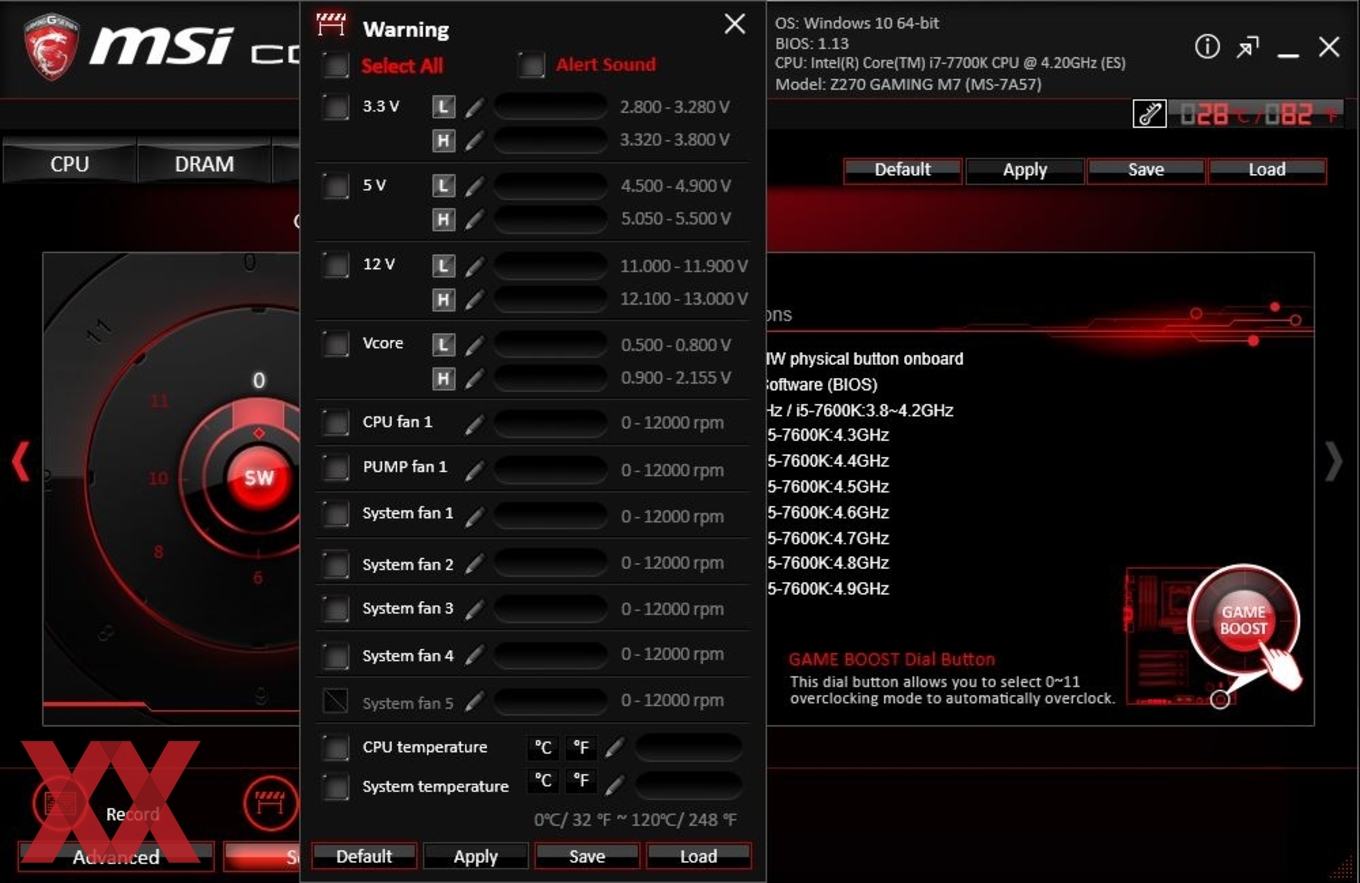Click the warning barrier icon in bottom bar
This screenshot has width=1360, height=883.
tap(270, 802)
